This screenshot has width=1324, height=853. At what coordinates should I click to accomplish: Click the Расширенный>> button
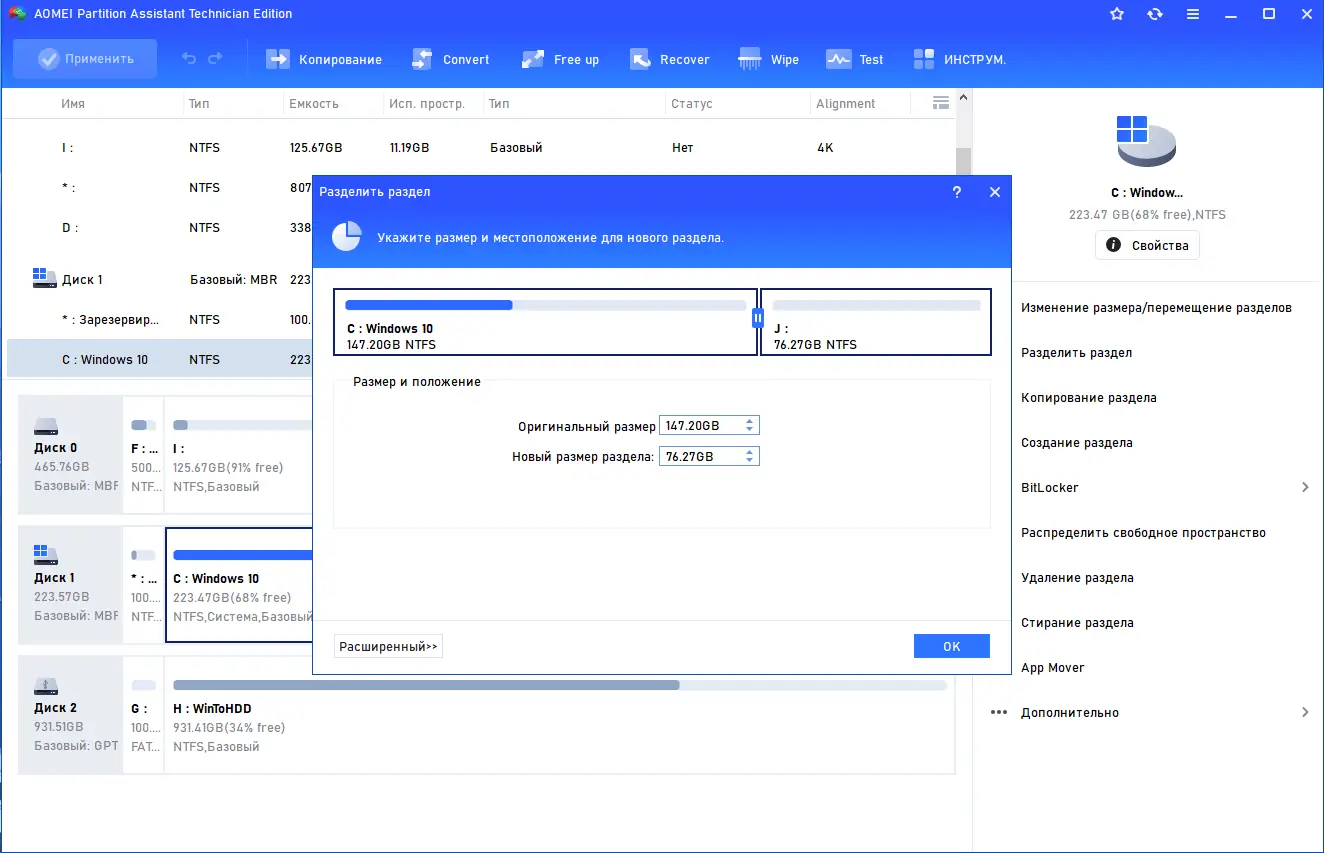click(x=388, y=647)
